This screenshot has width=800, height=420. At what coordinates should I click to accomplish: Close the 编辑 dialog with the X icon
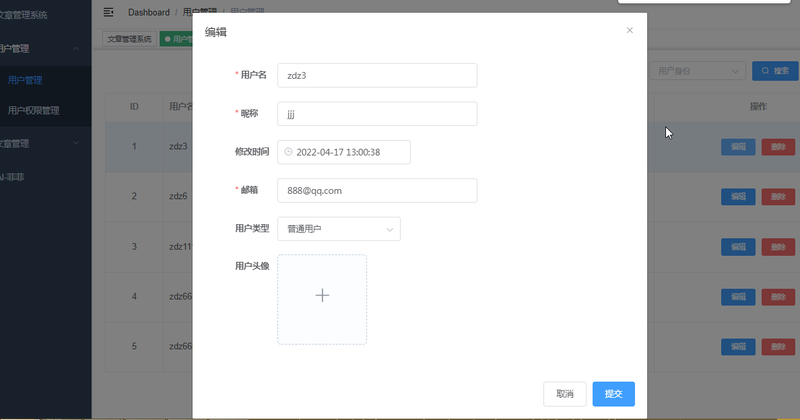click(x=630, y=30)
